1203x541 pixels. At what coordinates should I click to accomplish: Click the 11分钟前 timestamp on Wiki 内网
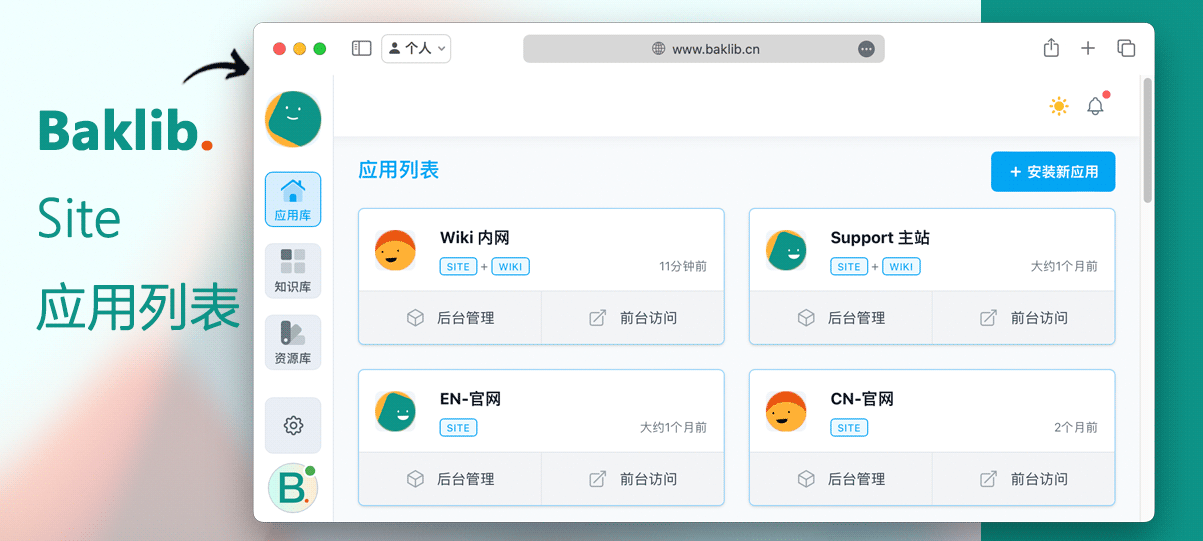683,267
